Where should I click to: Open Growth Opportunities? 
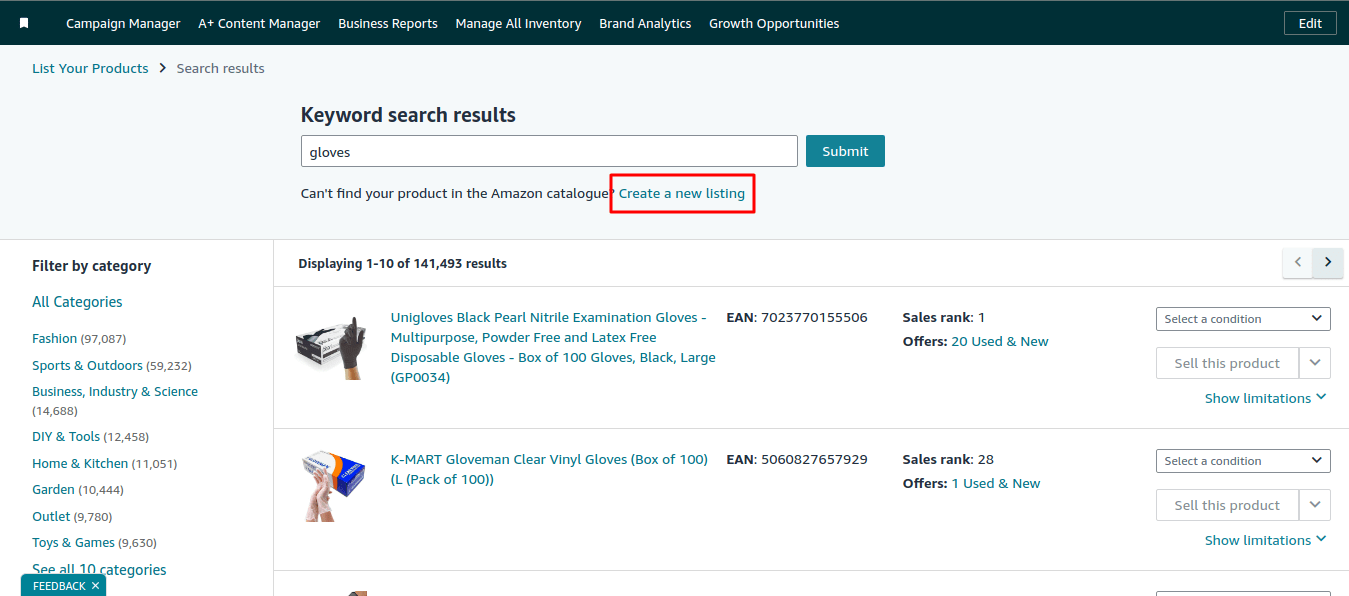pos(774,23)
